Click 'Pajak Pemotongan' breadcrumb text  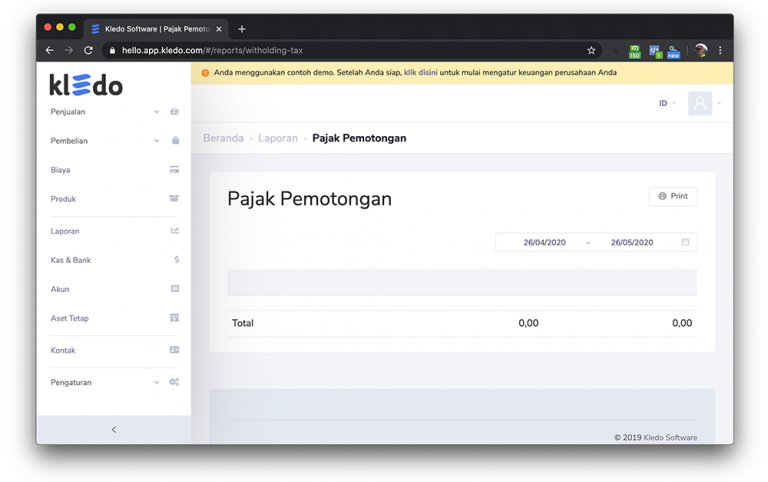tap(359, 138)
